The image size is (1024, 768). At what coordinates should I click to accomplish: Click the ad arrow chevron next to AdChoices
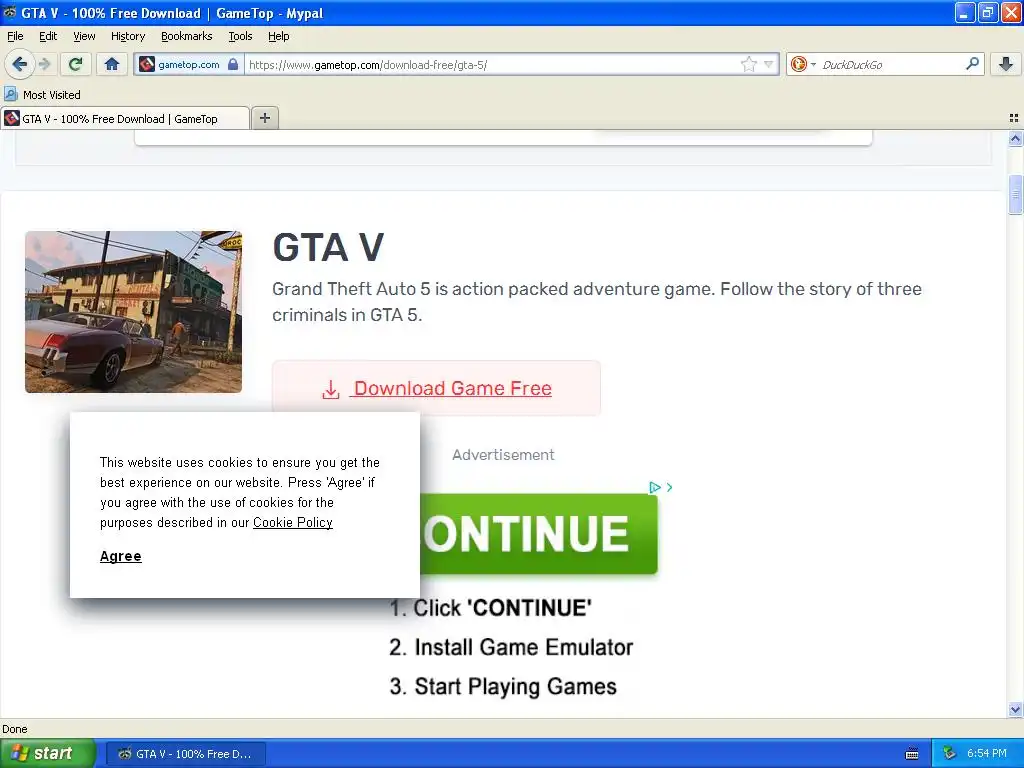coord(669,487)
